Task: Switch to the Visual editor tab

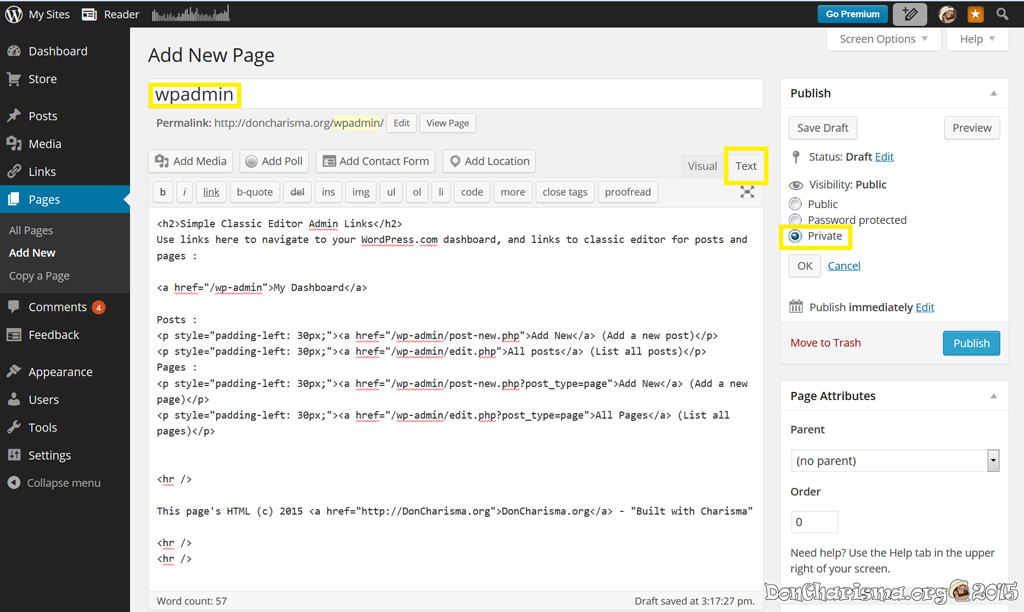Action: (x=702, y=166)
